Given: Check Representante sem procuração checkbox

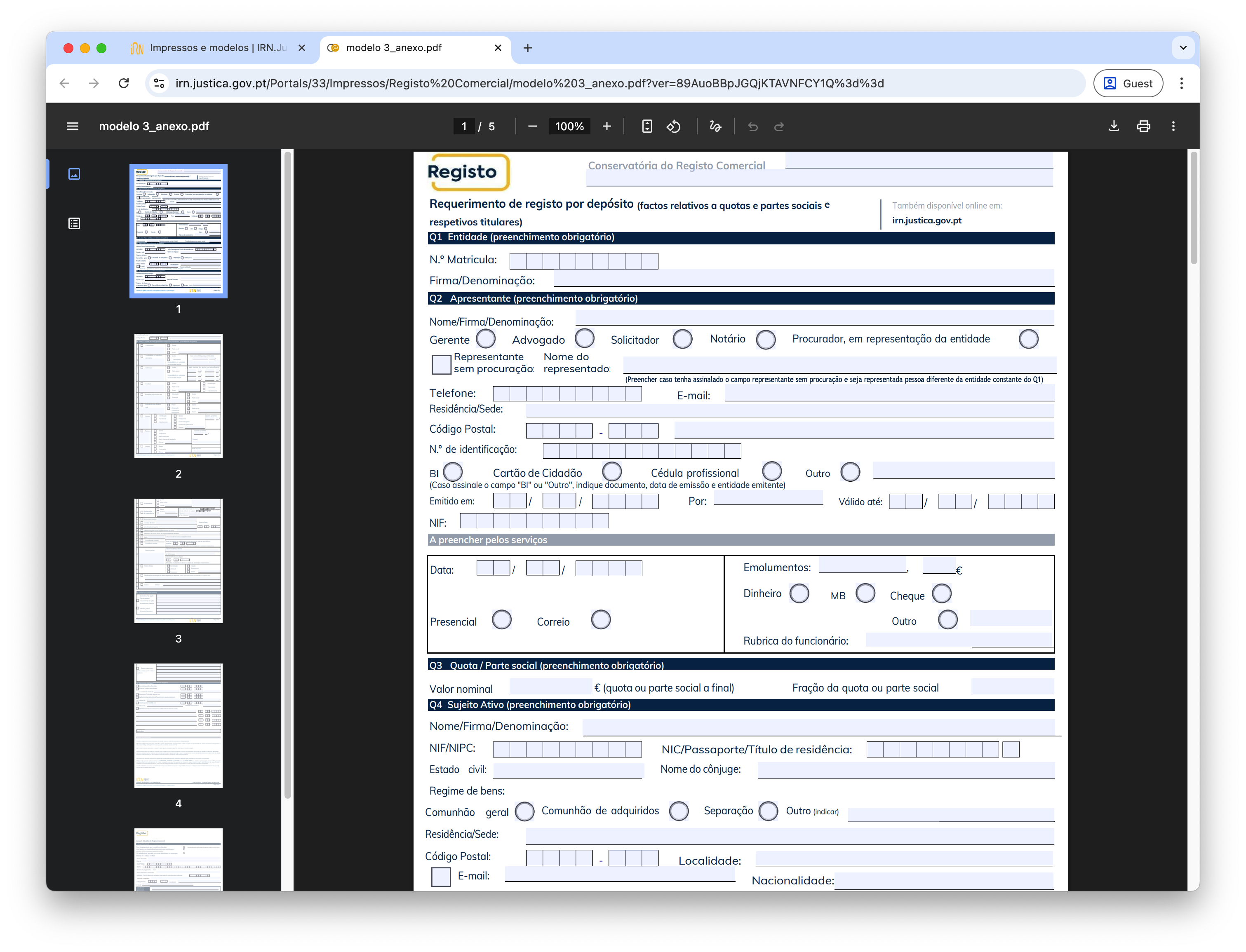Looking at the screenshot, I should click(x=441, y=364).
